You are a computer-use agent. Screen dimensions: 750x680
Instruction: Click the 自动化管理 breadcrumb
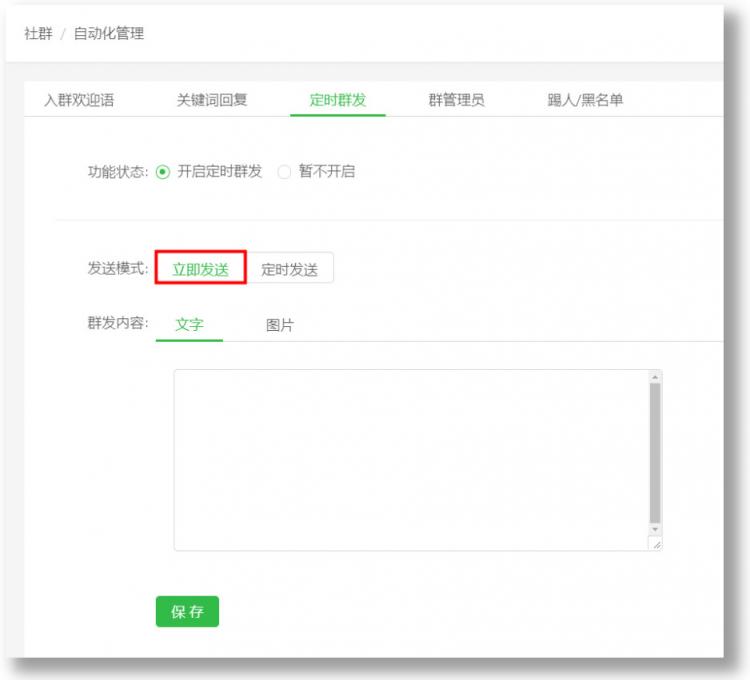click(109, 33)
